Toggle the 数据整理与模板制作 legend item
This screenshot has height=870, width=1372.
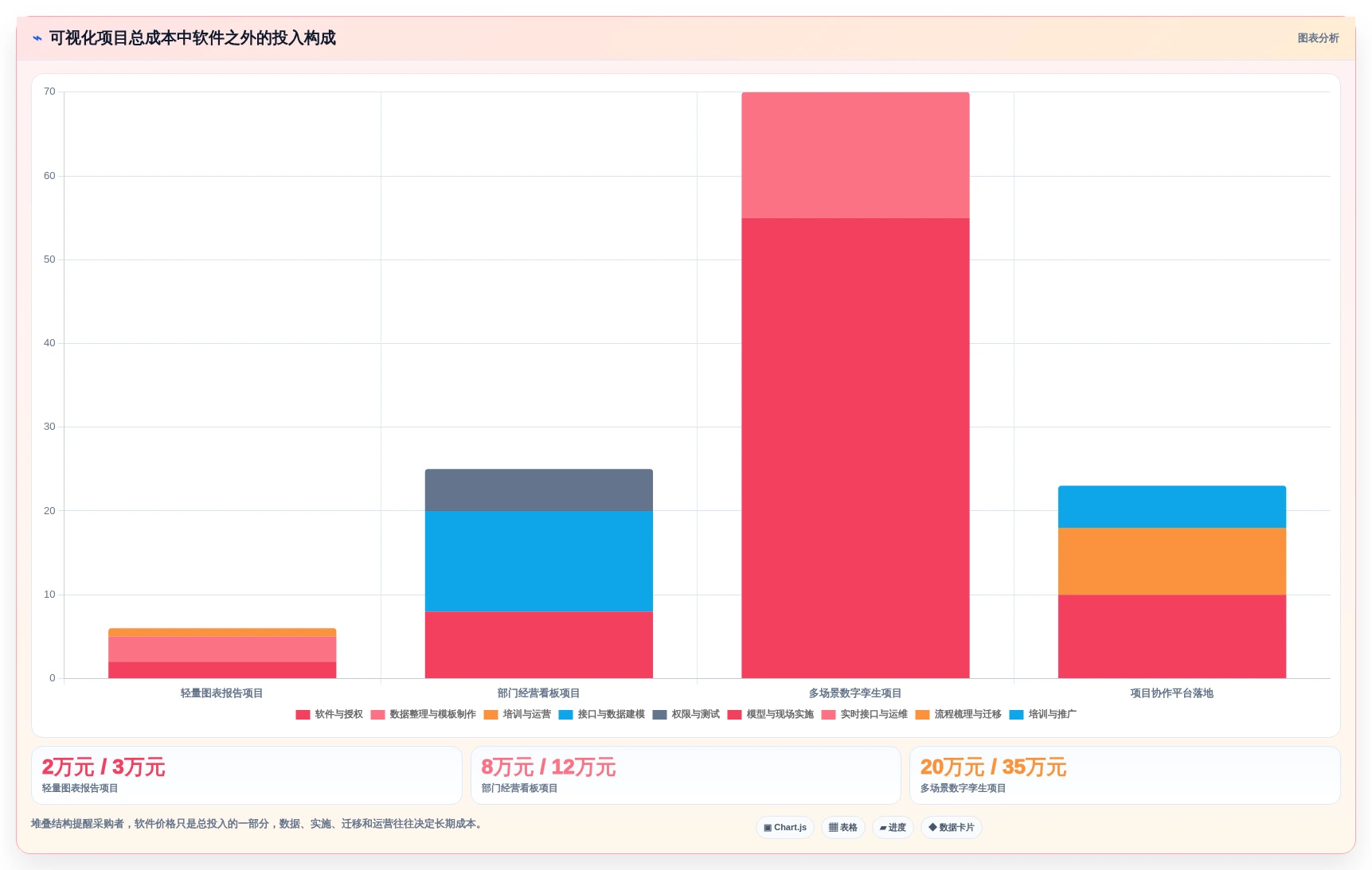(x=423, y=715)
